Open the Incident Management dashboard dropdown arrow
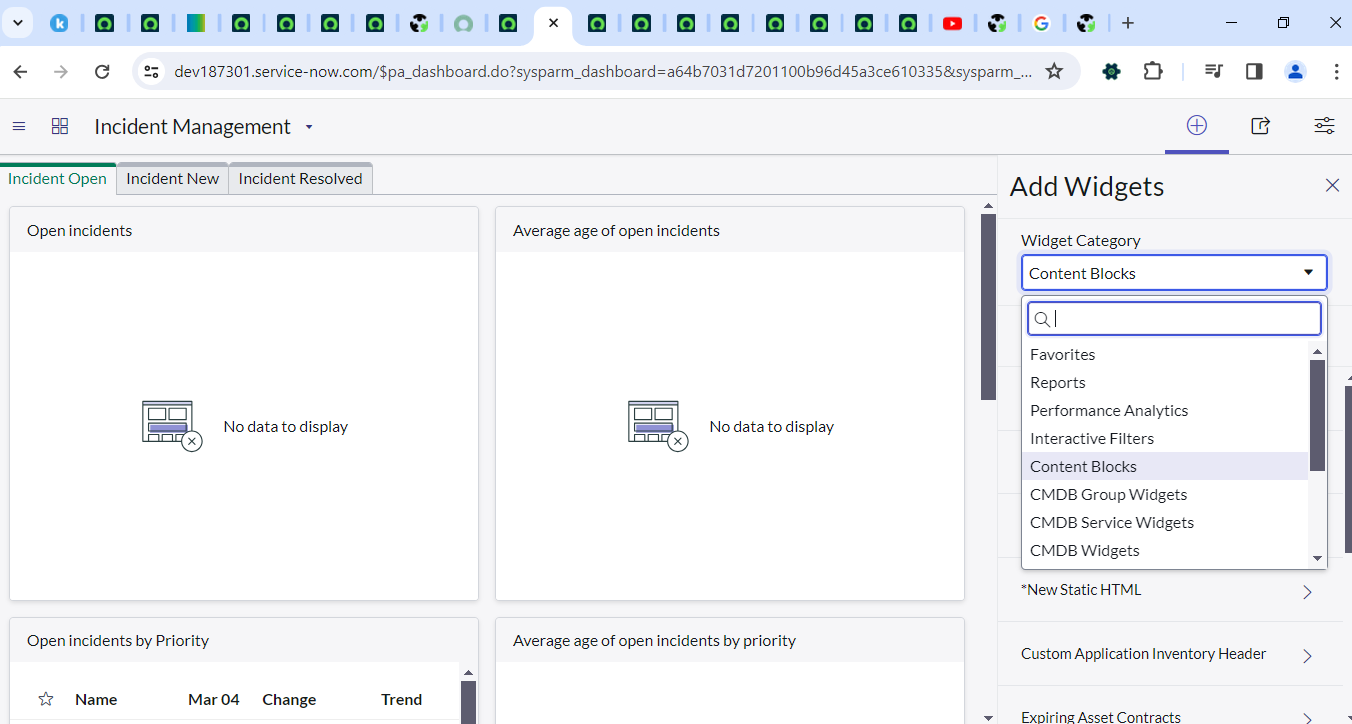1352x724 pixels. click(309, 127)
